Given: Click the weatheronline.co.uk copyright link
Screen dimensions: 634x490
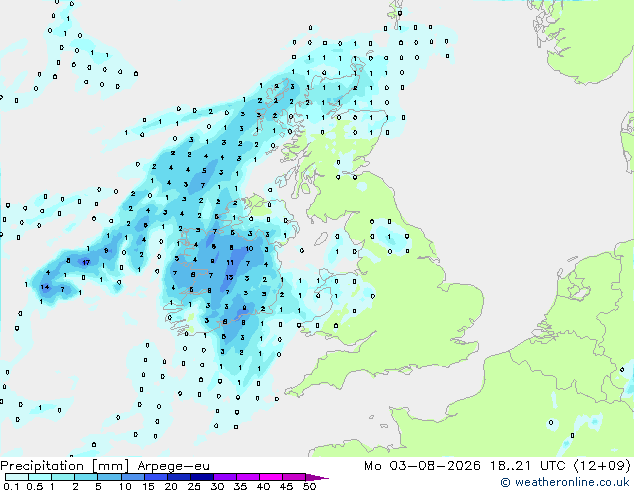Looking at the screenshot, I should click(565, 482).
